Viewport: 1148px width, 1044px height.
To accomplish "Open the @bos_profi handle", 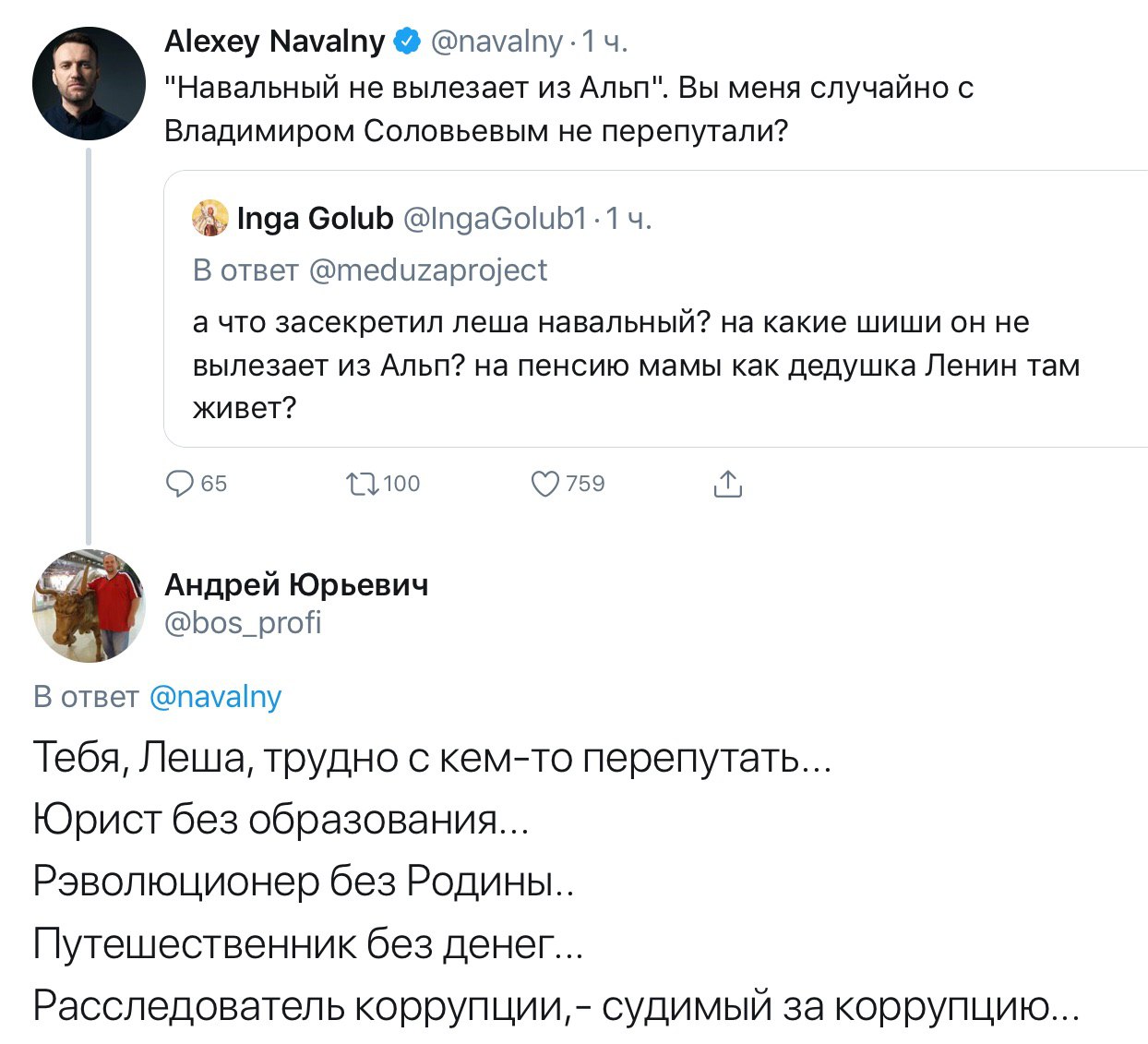I will [x=243, y=623].
